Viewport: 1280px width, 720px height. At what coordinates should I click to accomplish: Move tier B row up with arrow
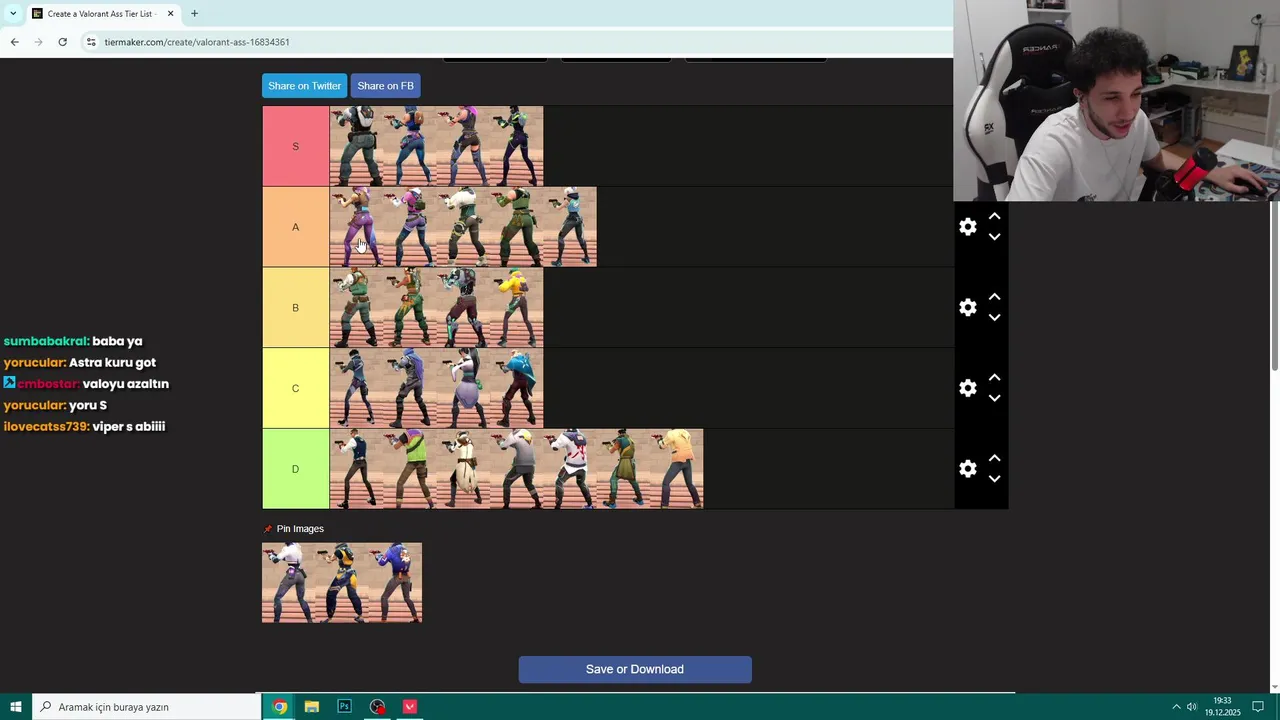click(994, 297)
